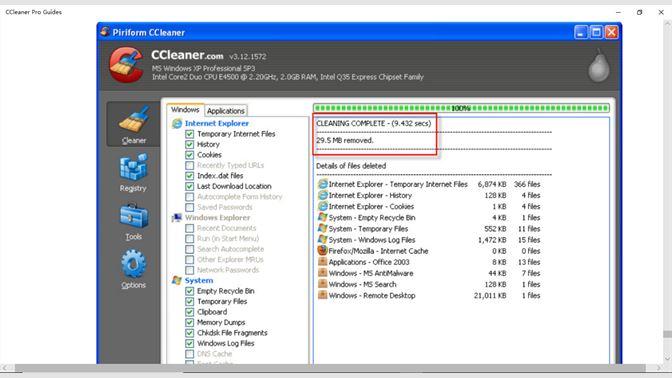The height and width of the screenshot is (378, 672).
Task: Click Internet Explorer category icon in list
Action: (177, 123)
